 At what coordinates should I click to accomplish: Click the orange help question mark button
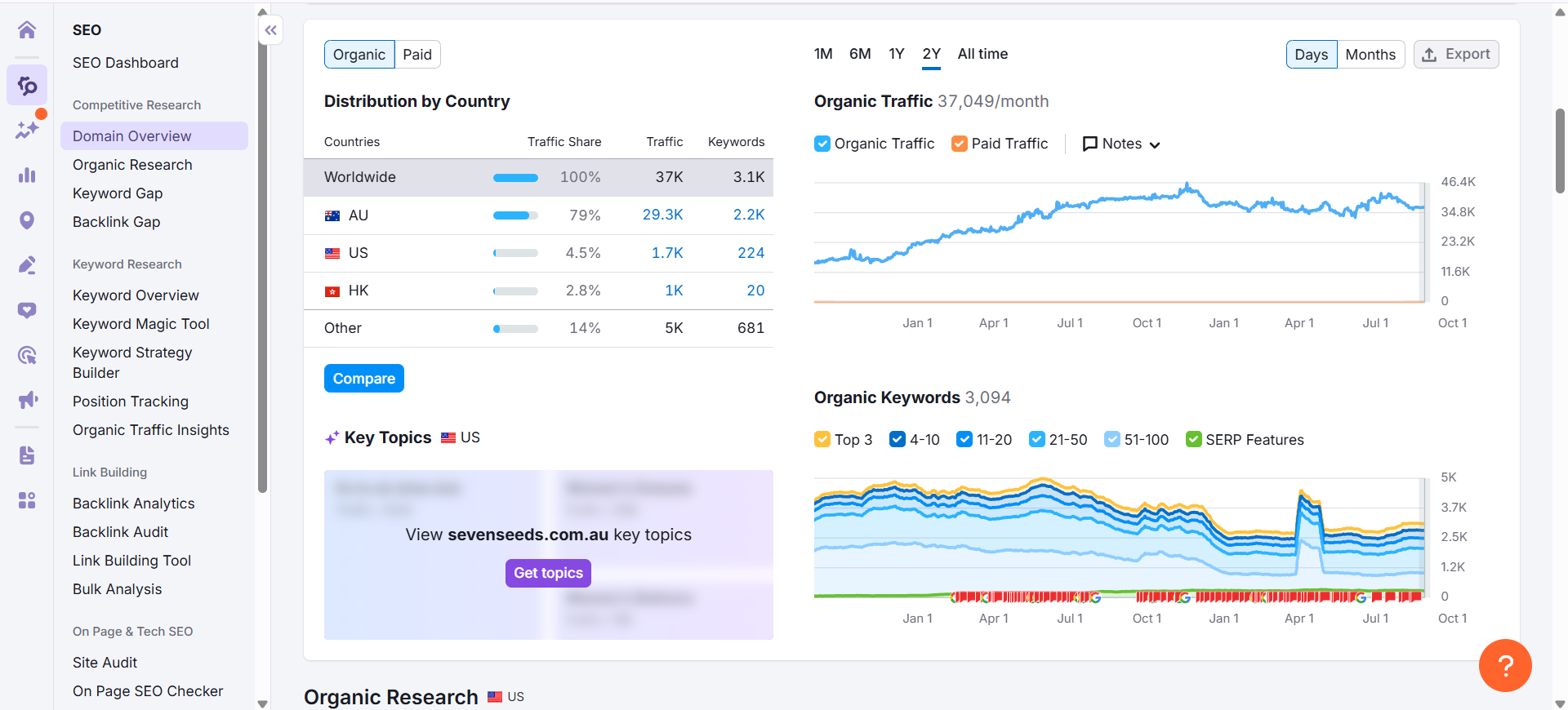coord(1504,665)
